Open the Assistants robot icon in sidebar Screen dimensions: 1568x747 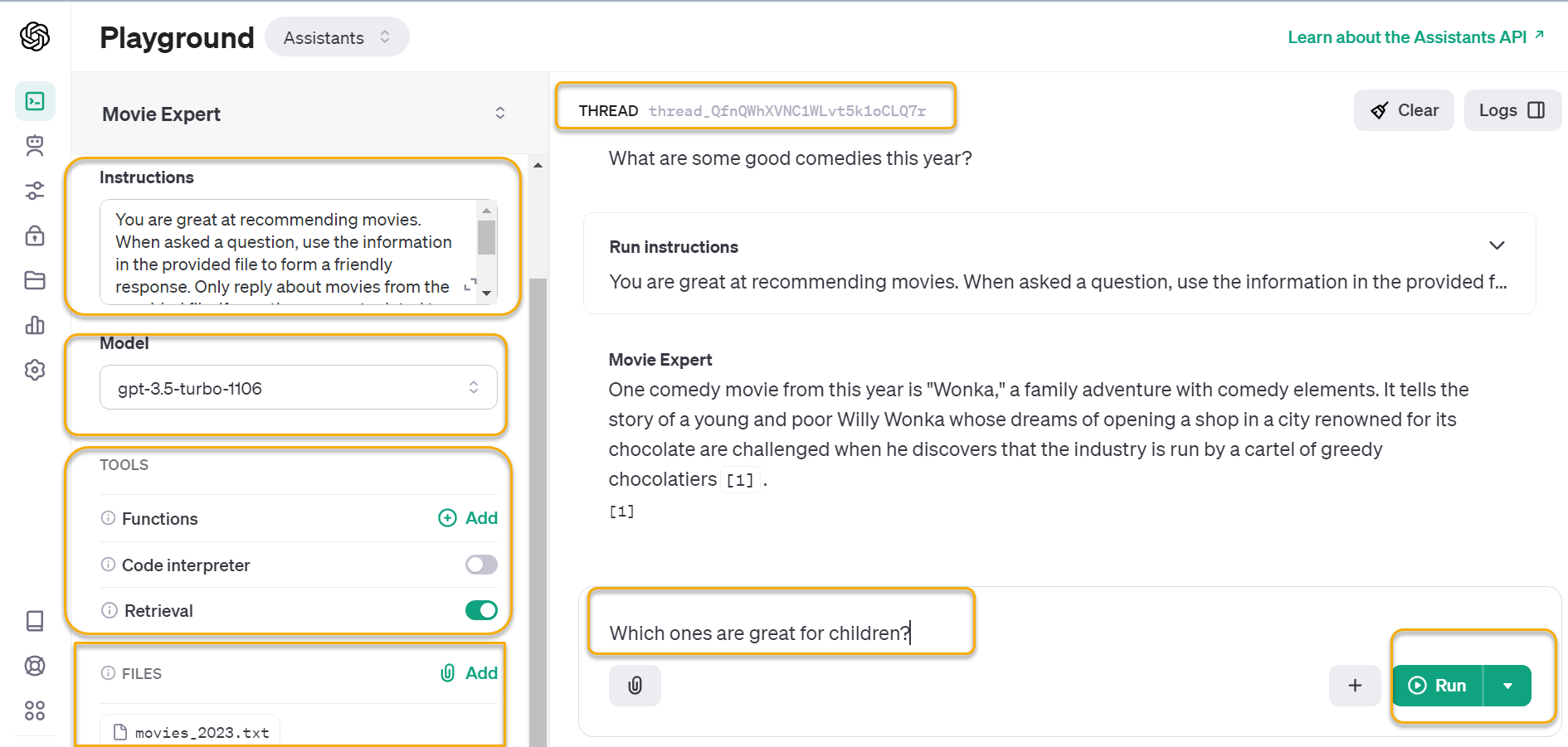click(35, 146)
